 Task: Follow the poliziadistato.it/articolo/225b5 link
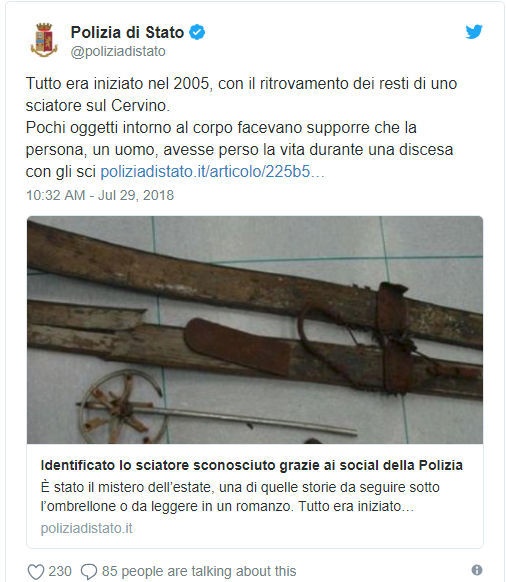coord(212,171)
